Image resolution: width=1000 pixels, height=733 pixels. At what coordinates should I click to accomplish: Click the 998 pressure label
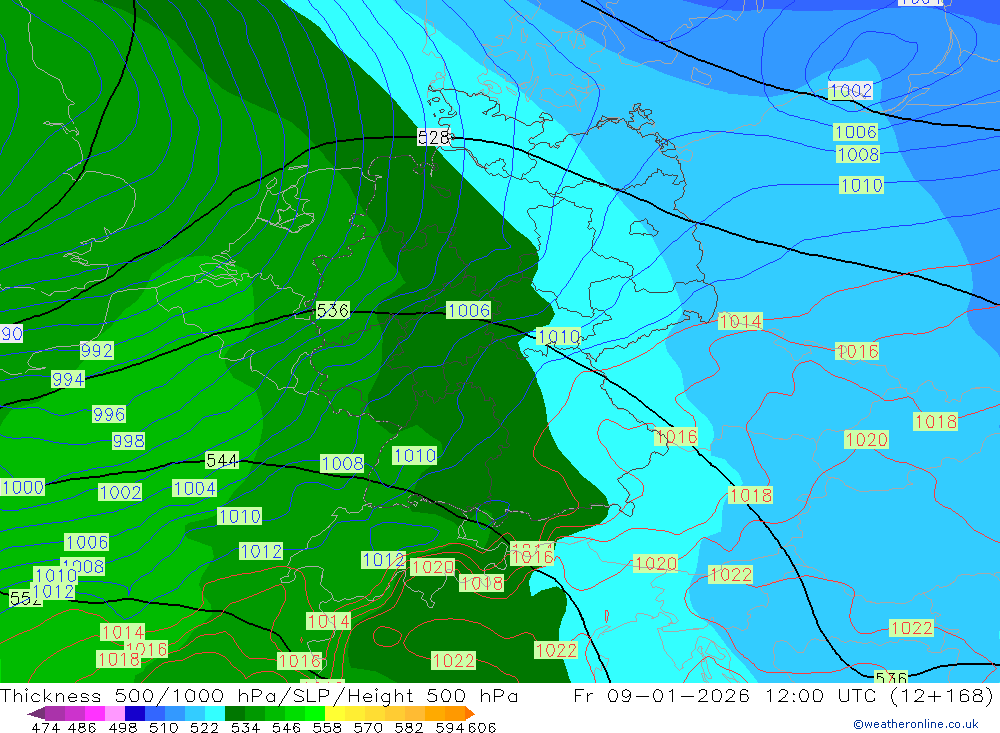[128, 441]
